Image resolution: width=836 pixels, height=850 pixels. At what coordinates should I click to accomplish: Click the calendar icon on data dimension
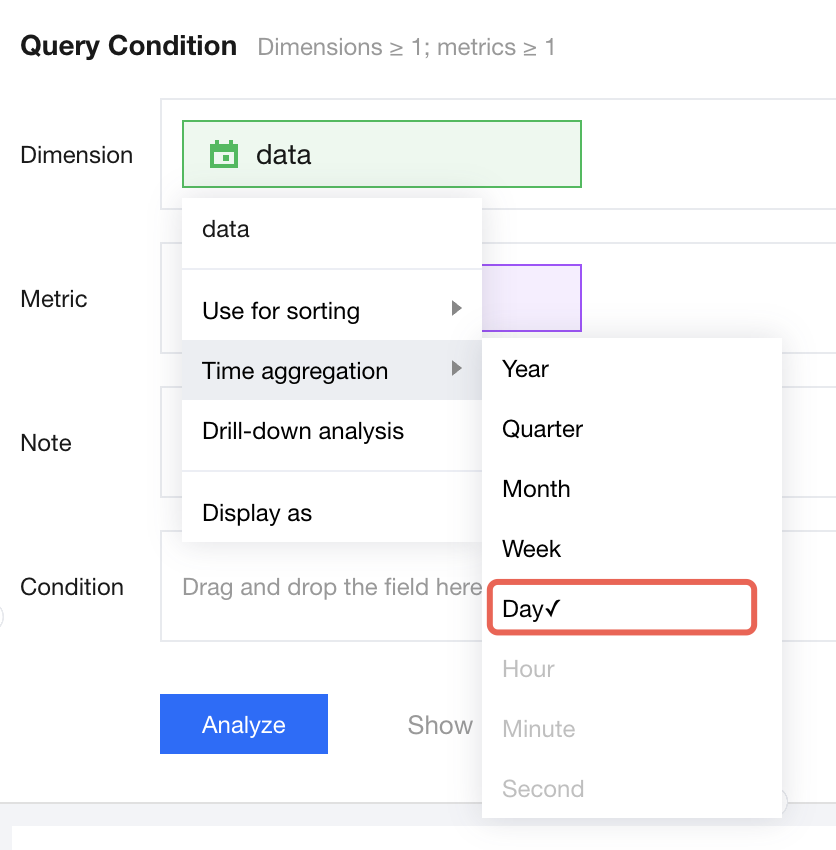tap(224, 155)
